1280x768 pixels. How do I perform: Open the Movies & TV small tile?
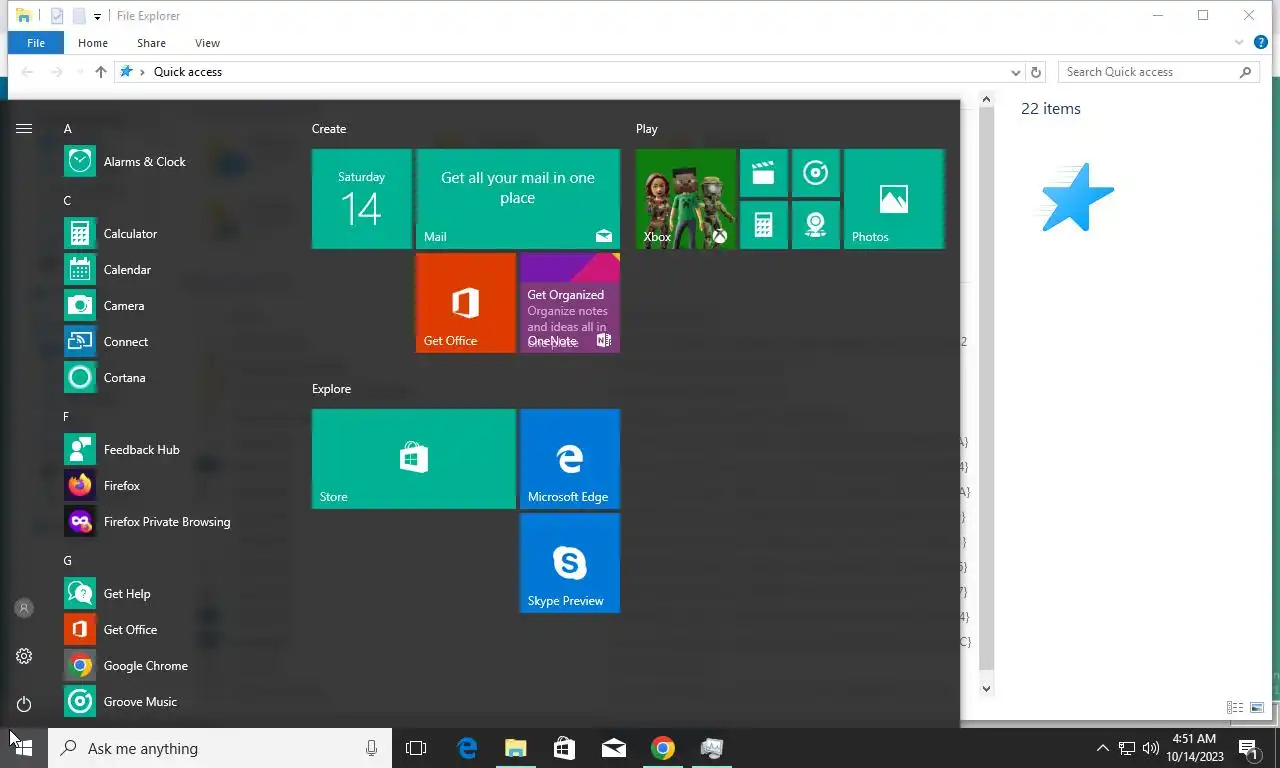click(x=764, y=173)
